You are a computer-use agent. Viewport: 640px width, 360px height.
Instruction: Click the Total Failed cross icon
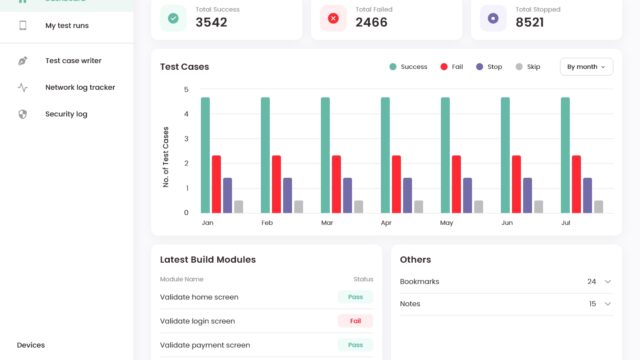pos(333,18)
